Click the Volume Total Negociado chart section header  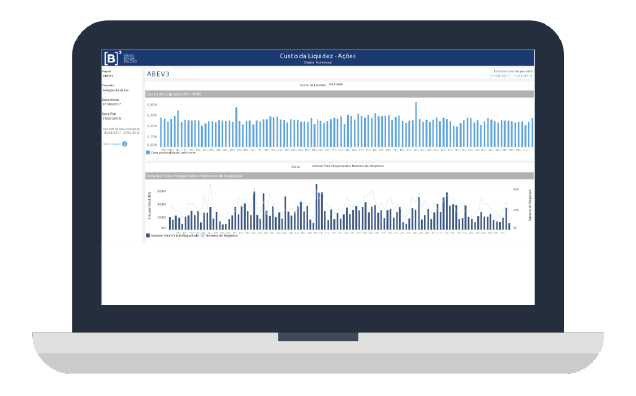pyautogui.click(x=339, y=176)
